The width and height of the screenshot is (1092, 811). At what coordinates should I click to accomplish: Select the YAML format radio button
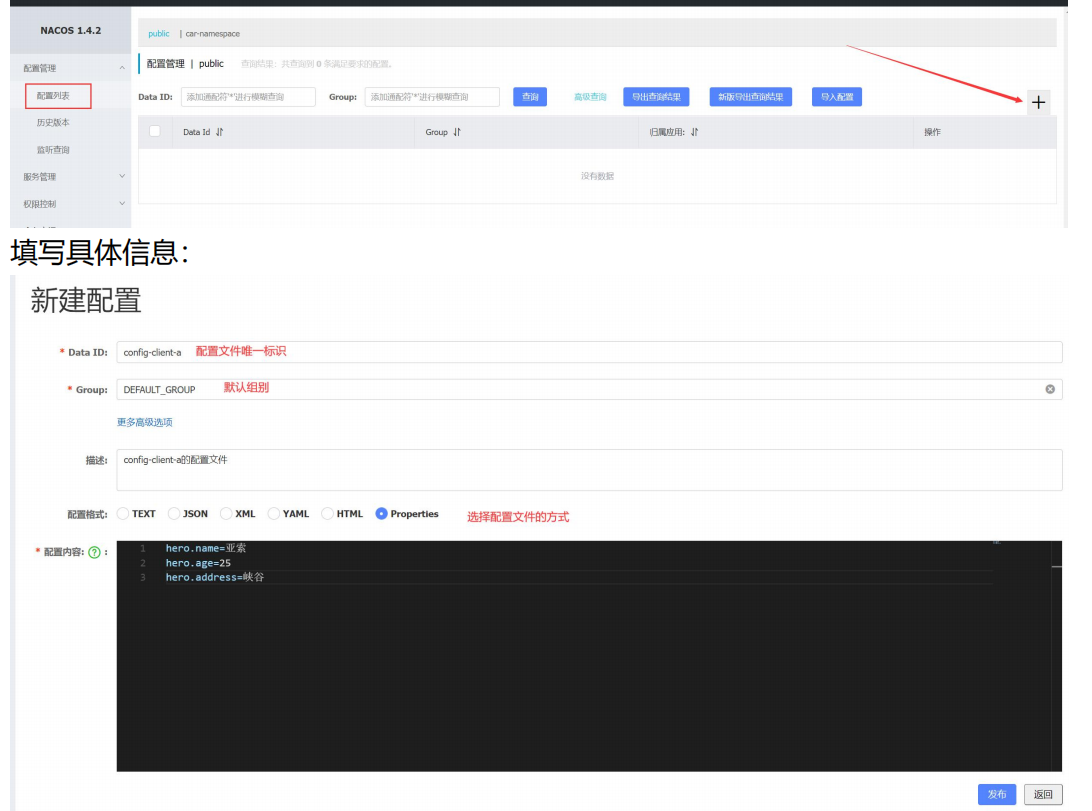point(274,514)
